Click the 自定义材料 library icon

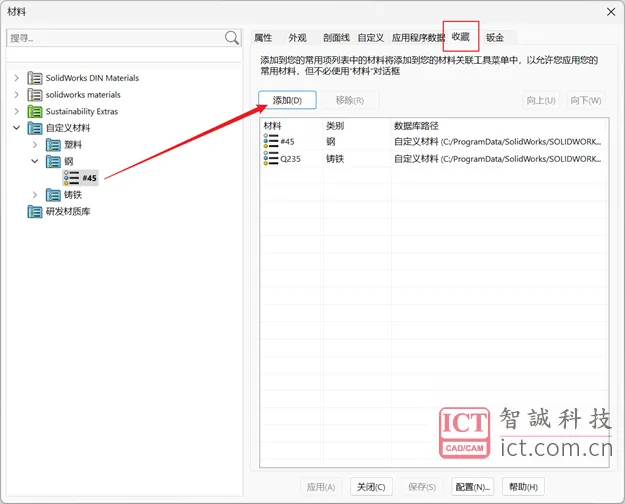(x=35, y=128)
